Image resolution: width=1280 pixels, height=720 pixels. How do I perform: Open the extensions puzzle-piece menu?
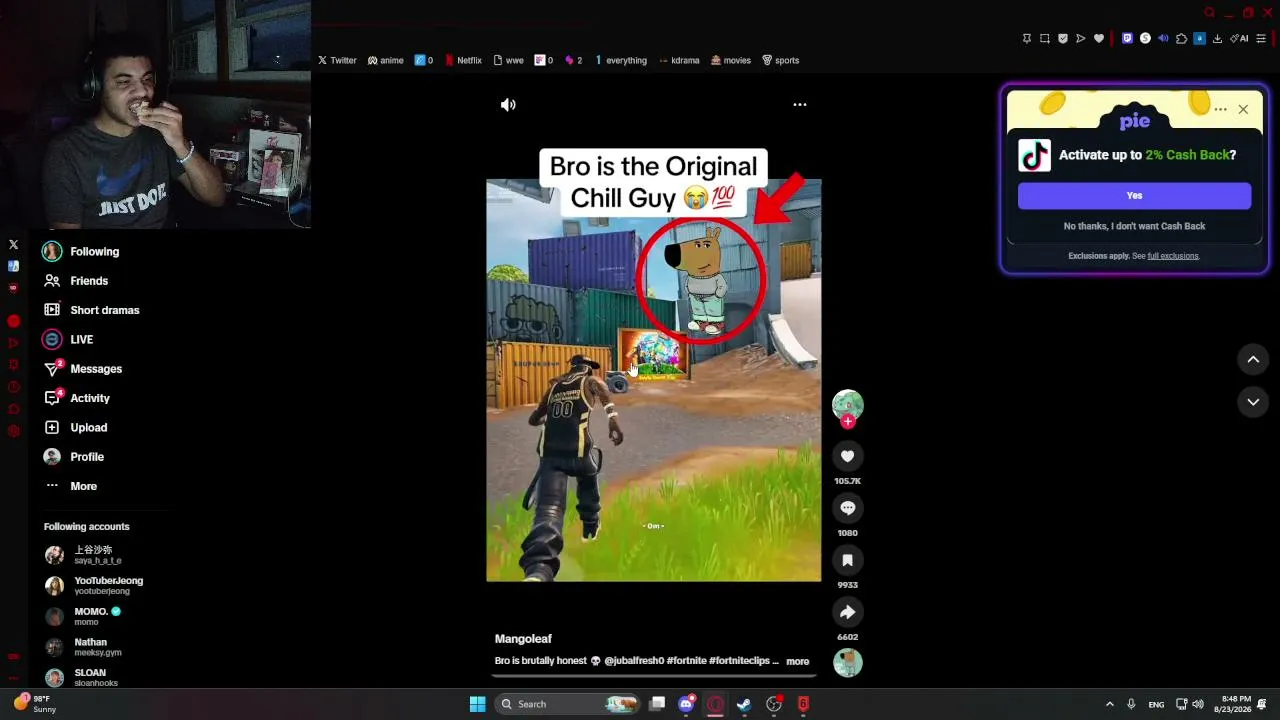[x=1181, y=39]
